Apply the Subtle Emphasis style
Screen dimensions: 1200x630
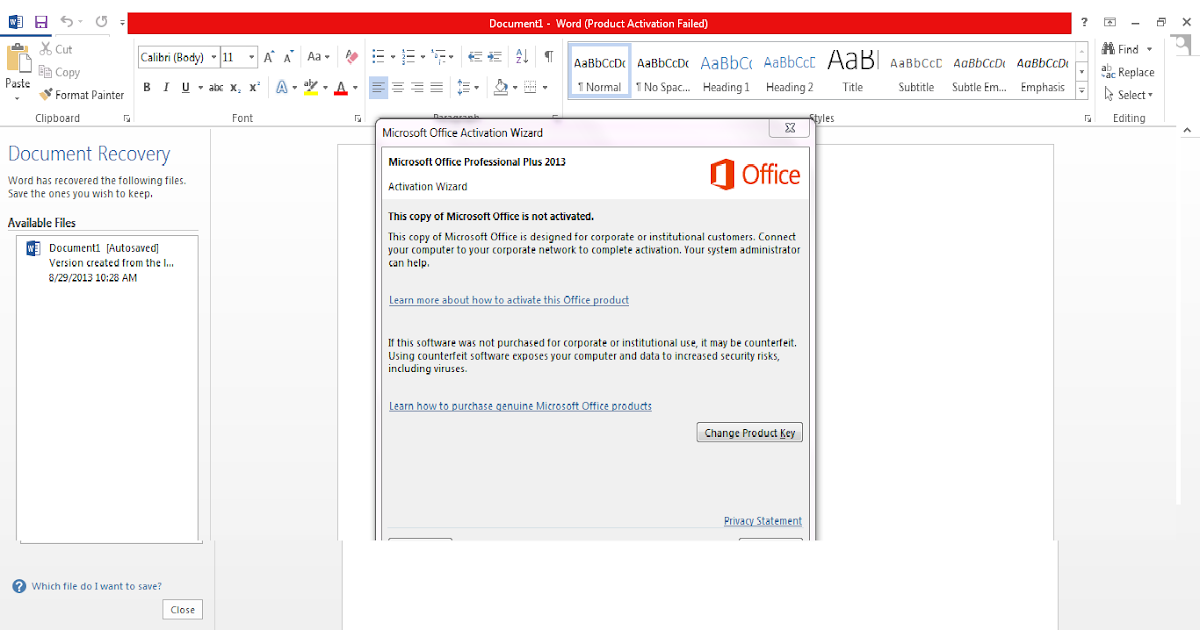979,71
